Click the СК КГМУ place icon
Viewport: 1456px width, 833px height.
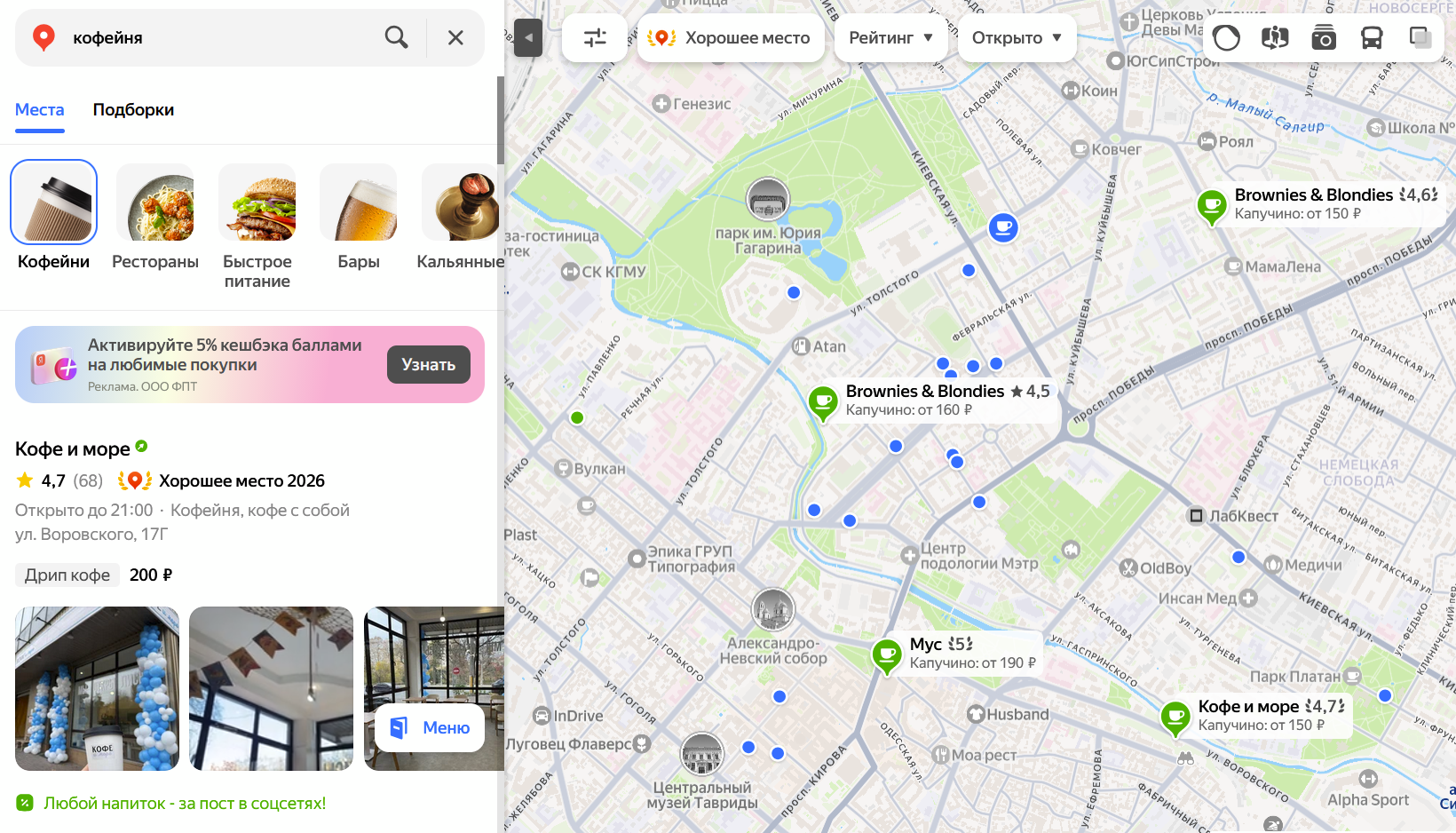[x=570, y=272]
